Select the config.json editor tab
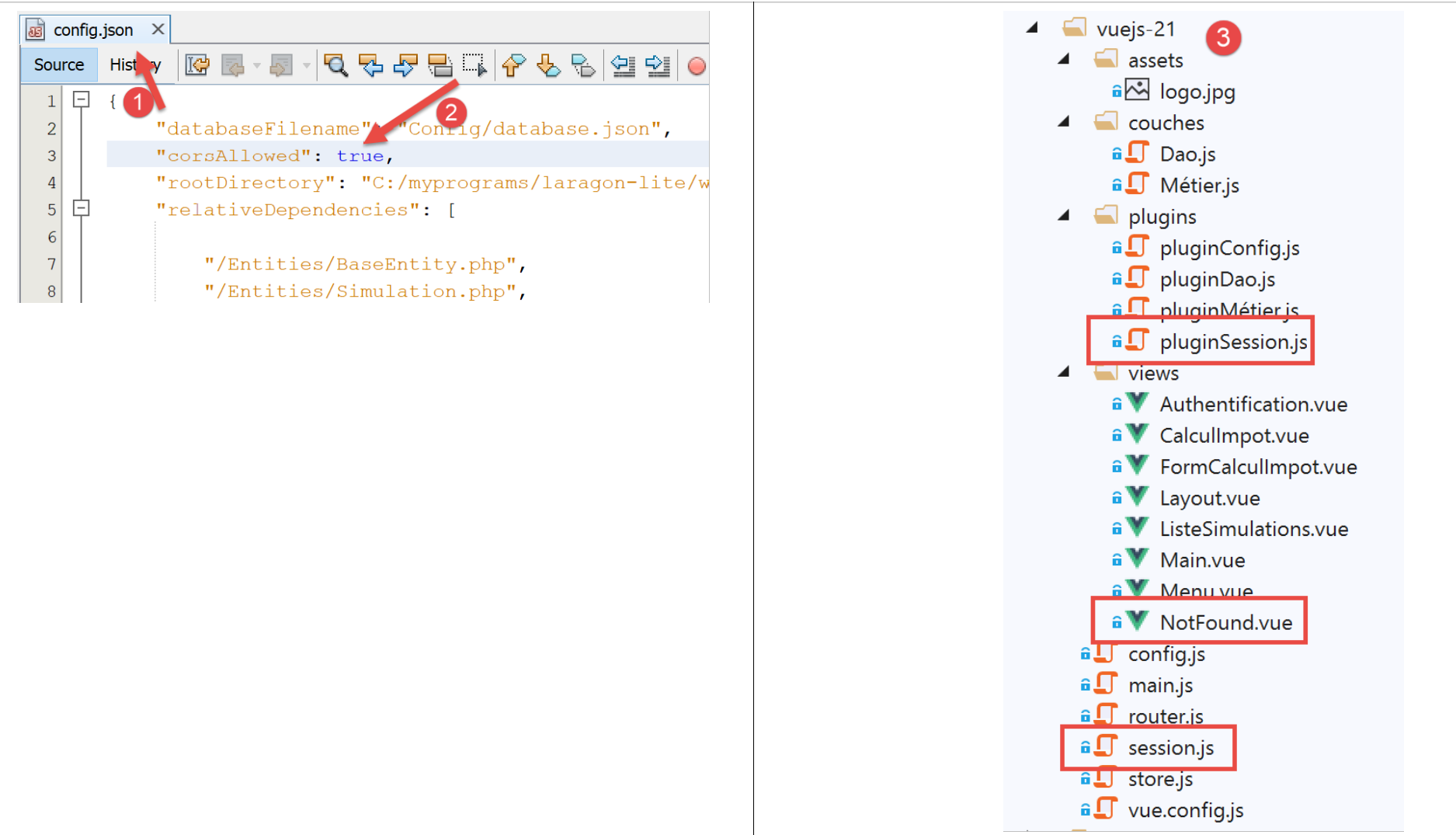The height and width of the screenshot is (835, 1456). 93,30
